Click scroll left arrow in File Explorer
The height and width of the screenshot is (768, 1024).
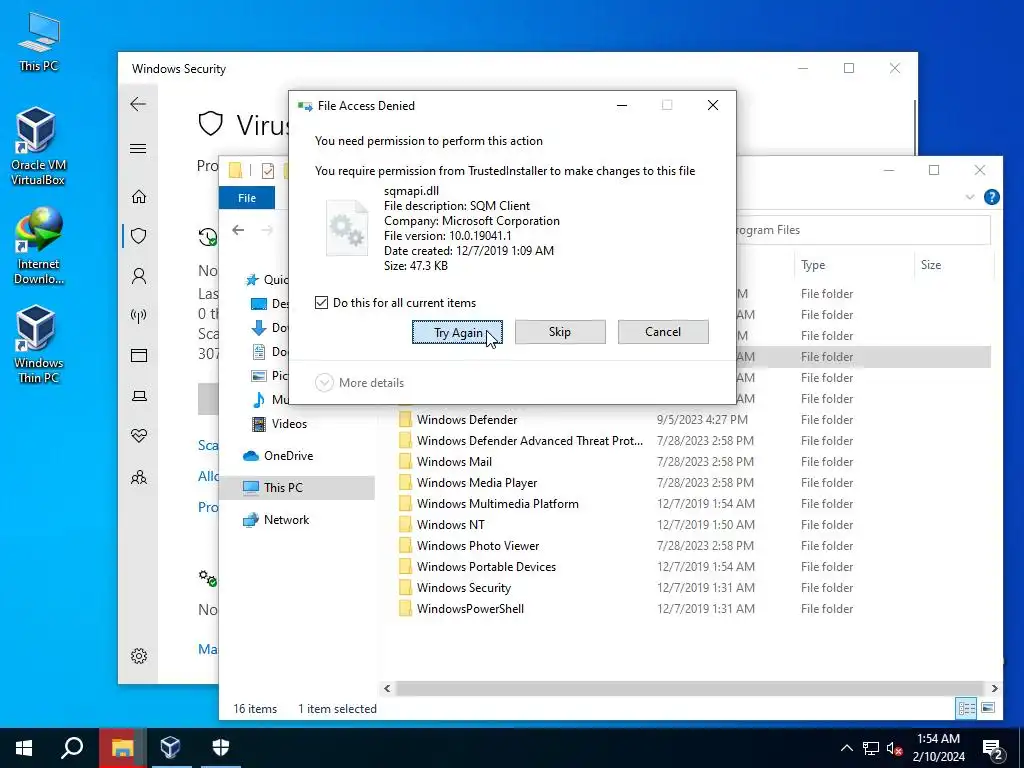[387, 688]
